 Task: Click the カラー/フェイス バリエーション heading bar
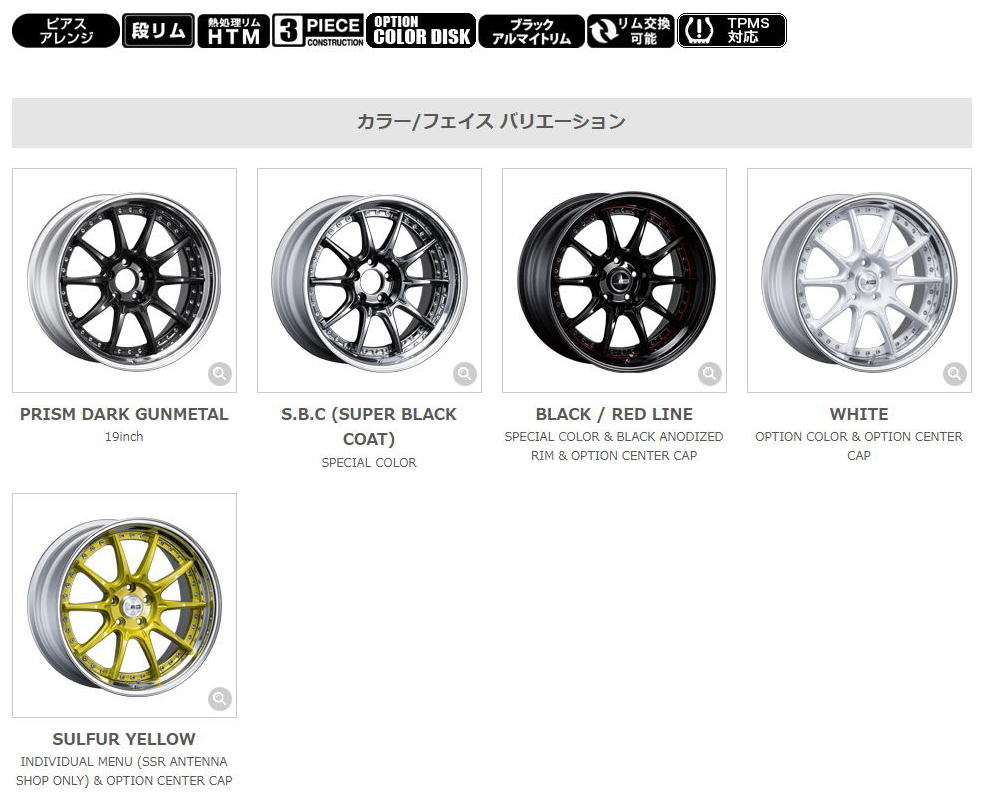tap(492, 123)
